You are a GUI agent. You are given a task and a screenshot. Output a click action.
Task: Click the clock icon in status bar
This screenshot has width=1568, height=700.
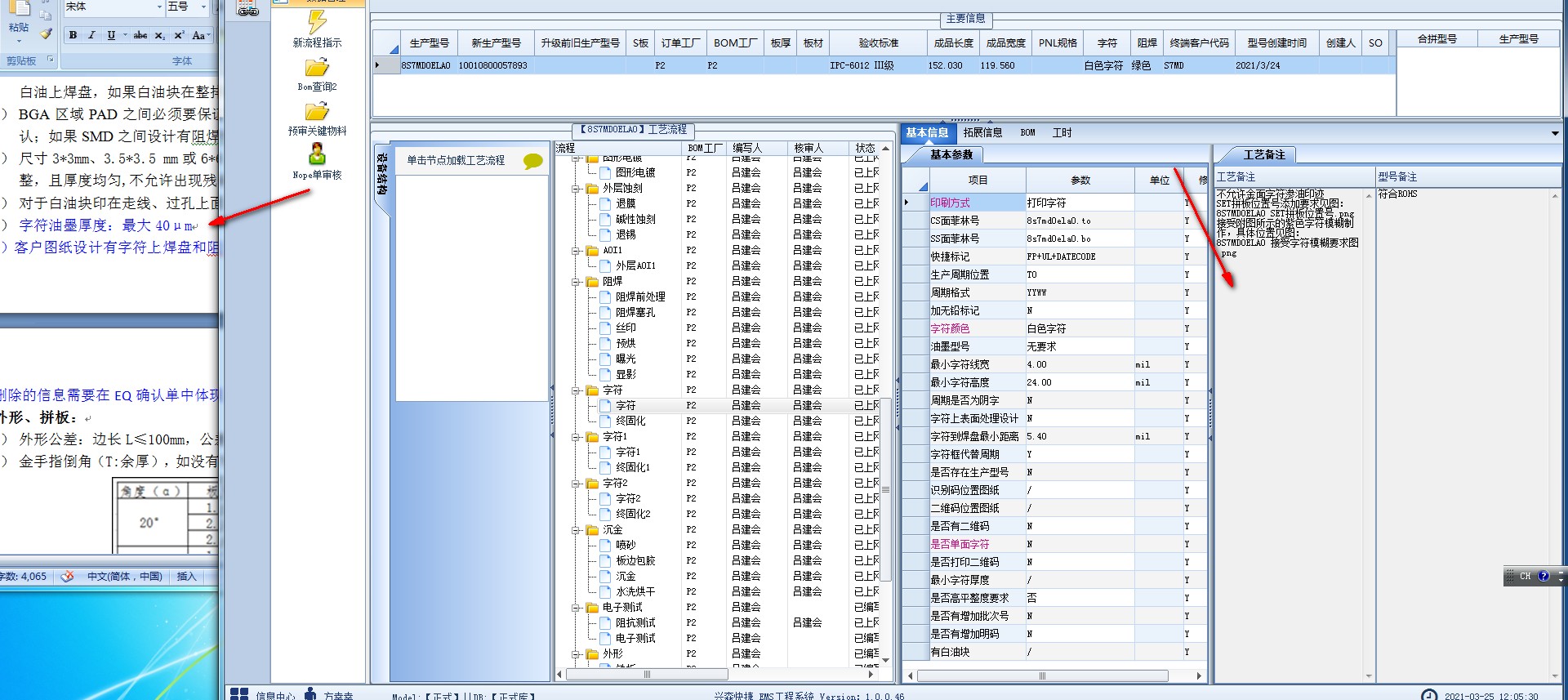tap(1429, 694)
